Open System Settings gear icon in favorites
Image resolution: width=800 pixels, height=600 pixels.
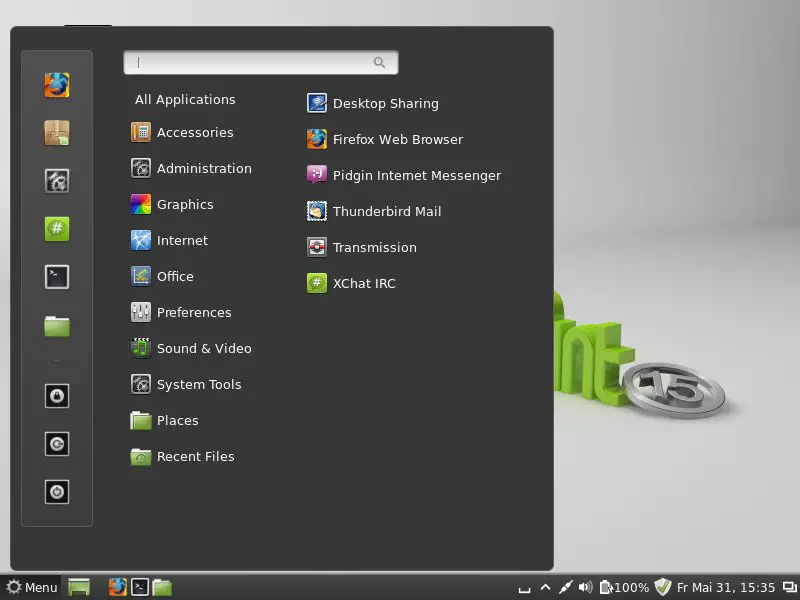(57, 181)
